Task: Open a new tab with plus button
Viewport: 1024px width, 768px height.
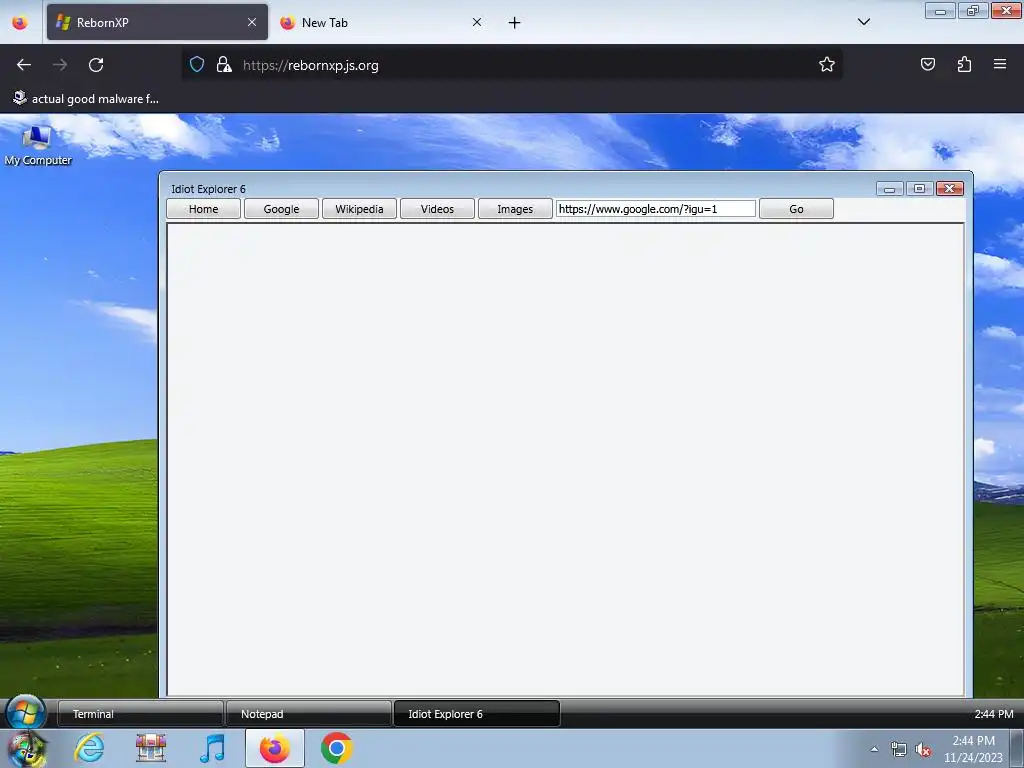Action: pyautogui.click(x=515, y=23)
